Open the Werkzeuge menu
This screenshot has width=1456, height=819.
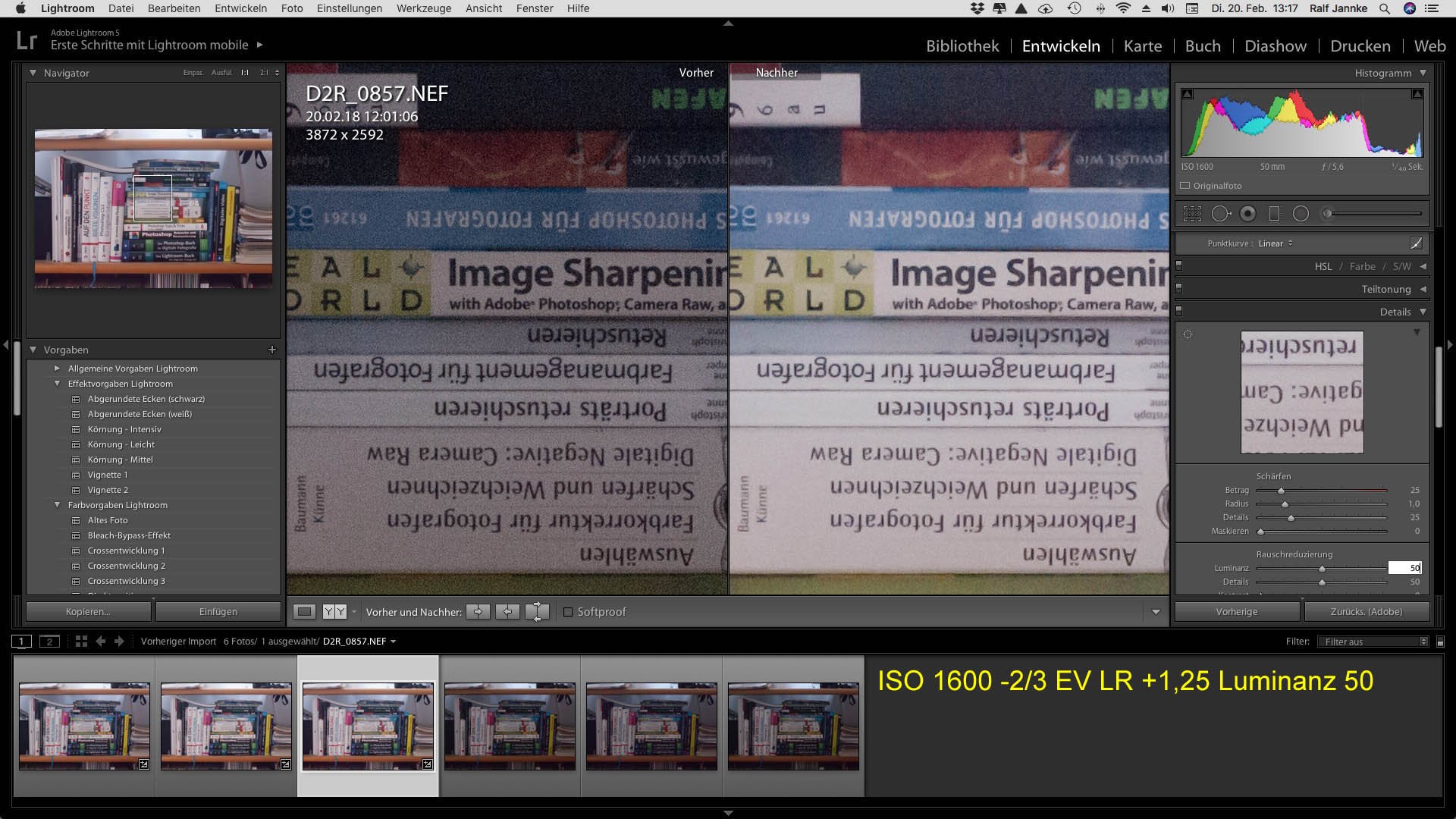click(x=423, y=8)
